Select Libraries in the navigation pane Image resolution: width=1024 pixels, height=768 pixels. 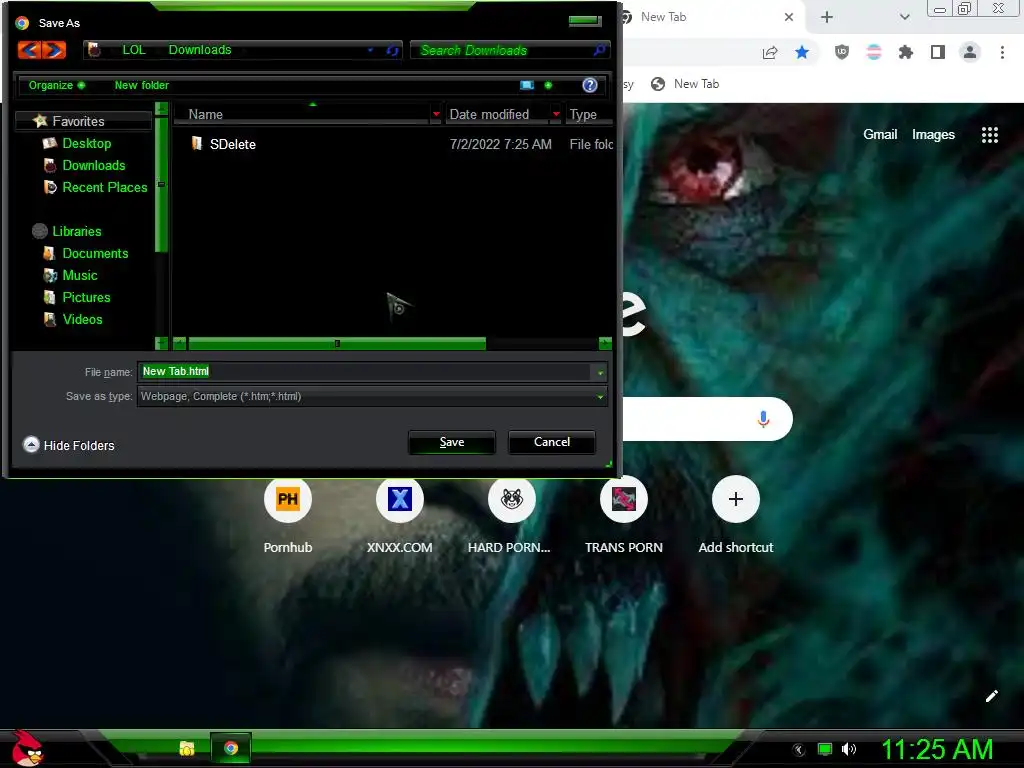[76, 231]
